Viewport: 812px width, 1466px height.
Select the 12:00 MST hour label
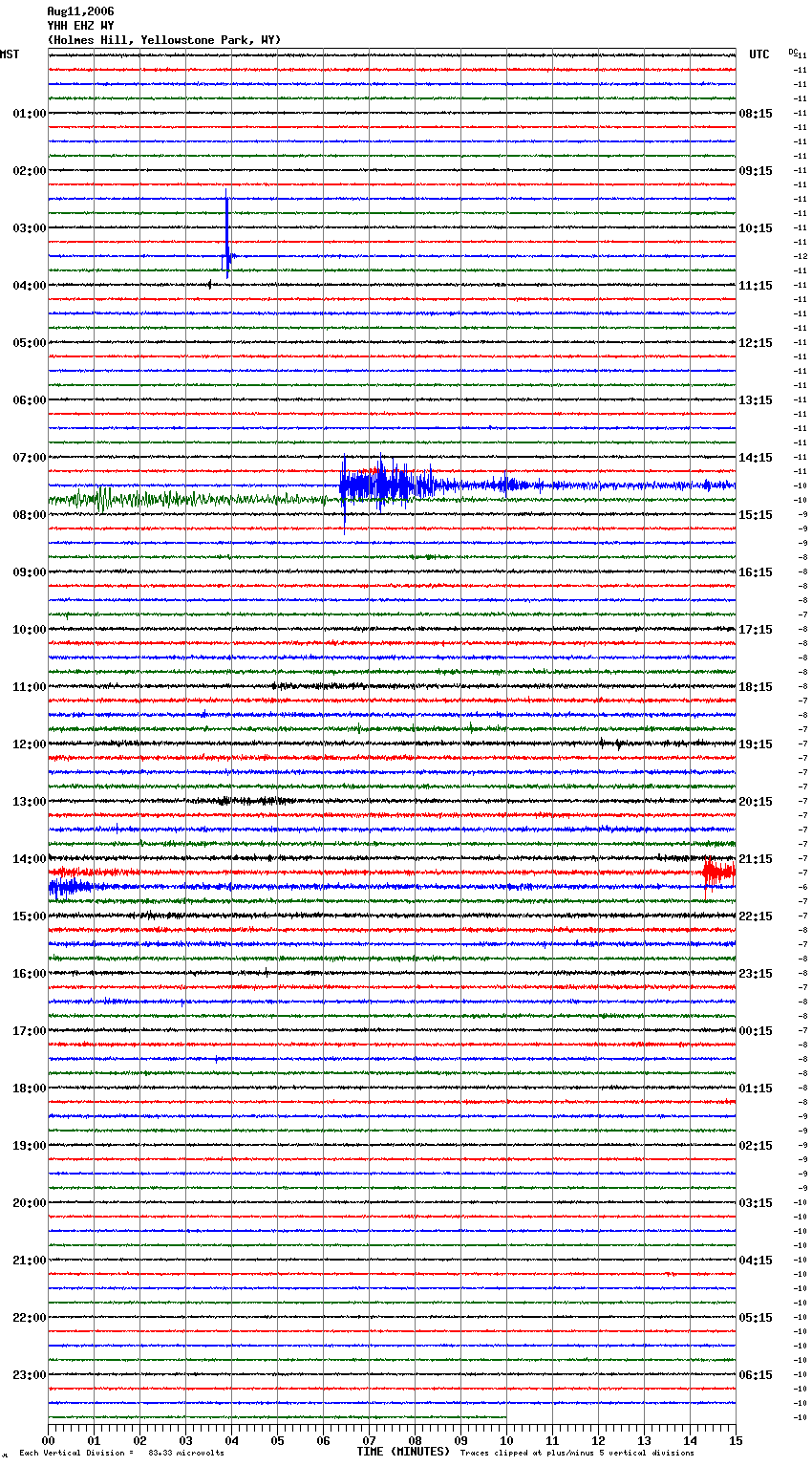click(30, 744)
